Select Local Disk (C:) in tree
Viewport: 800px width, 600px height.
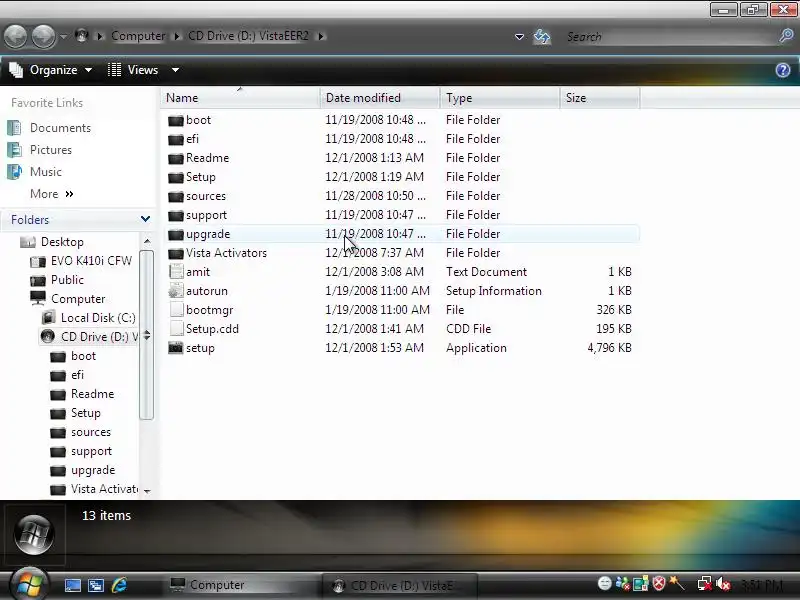(98, 318)
